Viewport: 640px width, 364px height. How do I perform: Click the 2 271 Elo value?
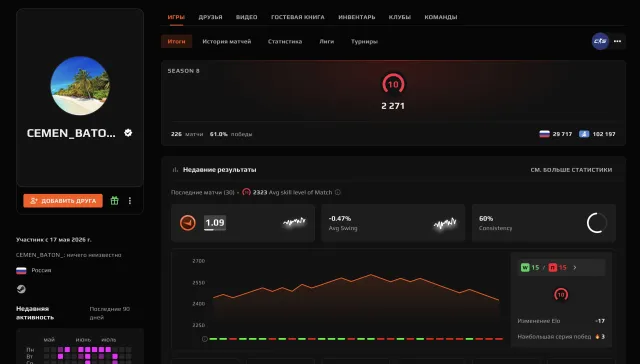[393, 106]
